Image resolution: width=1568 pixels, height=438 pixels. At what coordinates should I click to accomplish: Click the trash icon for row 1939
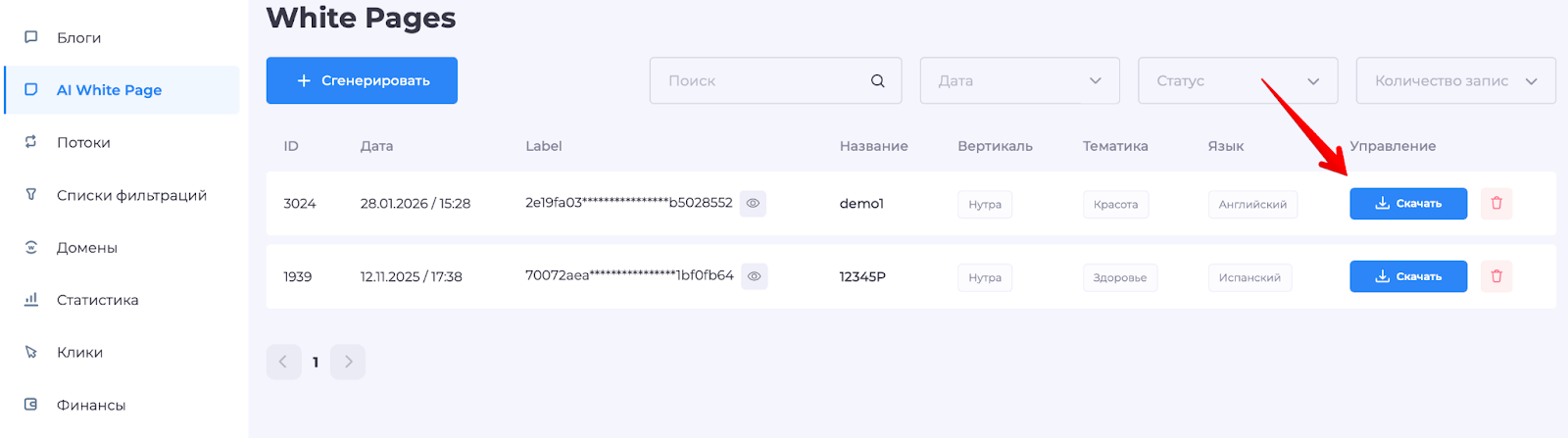[x=1496, y=276]
